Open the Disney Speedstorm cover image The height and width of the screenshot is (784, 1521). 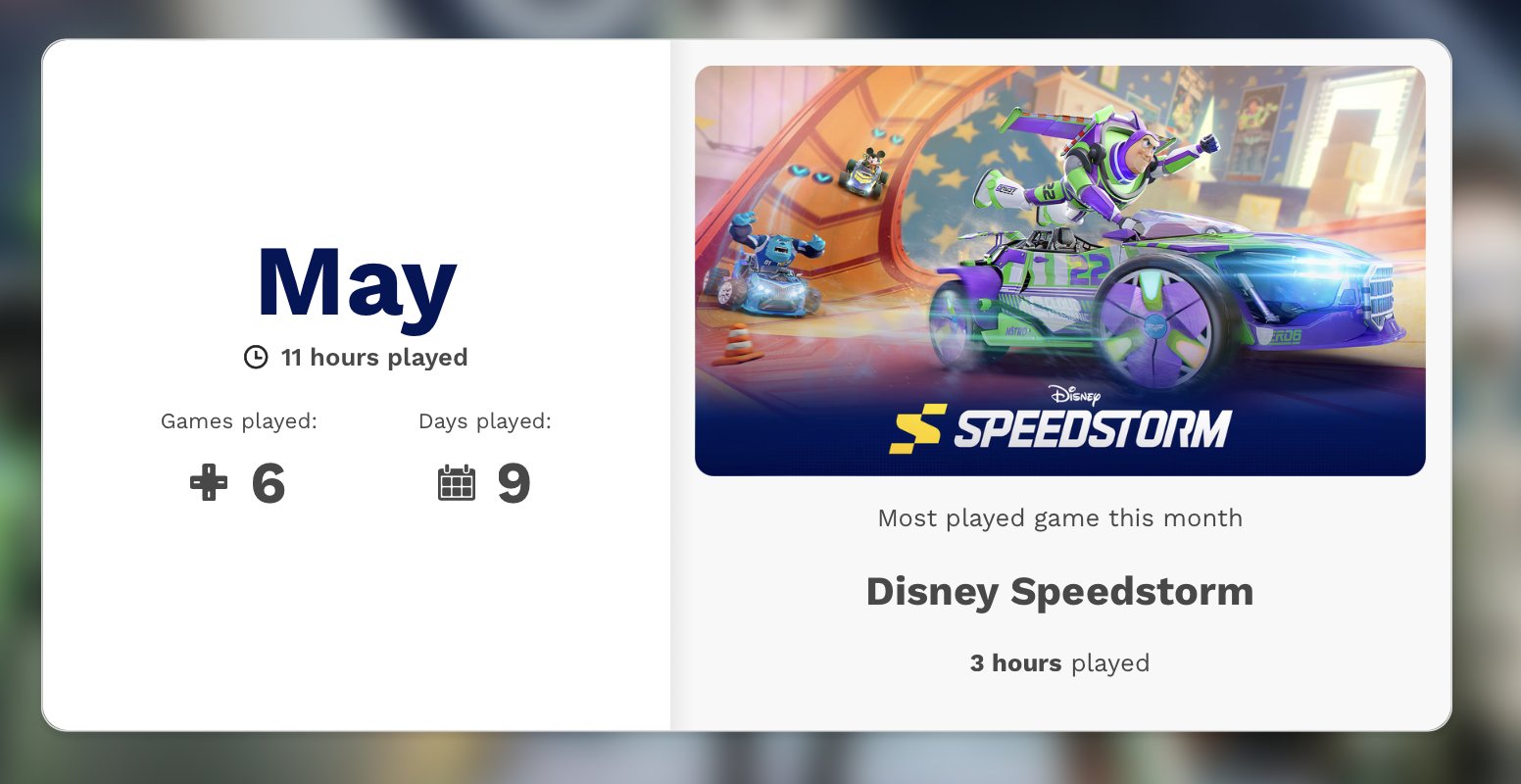(1060, 270)
